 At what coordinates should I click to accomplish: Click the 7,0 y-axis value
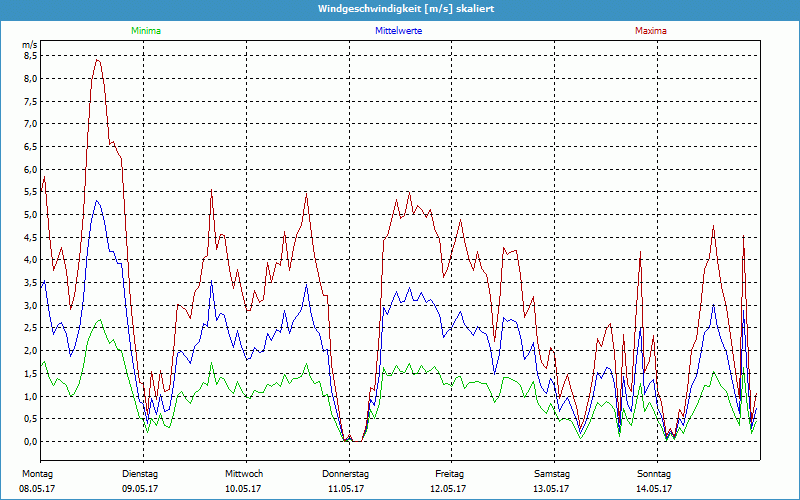(31, 123)
